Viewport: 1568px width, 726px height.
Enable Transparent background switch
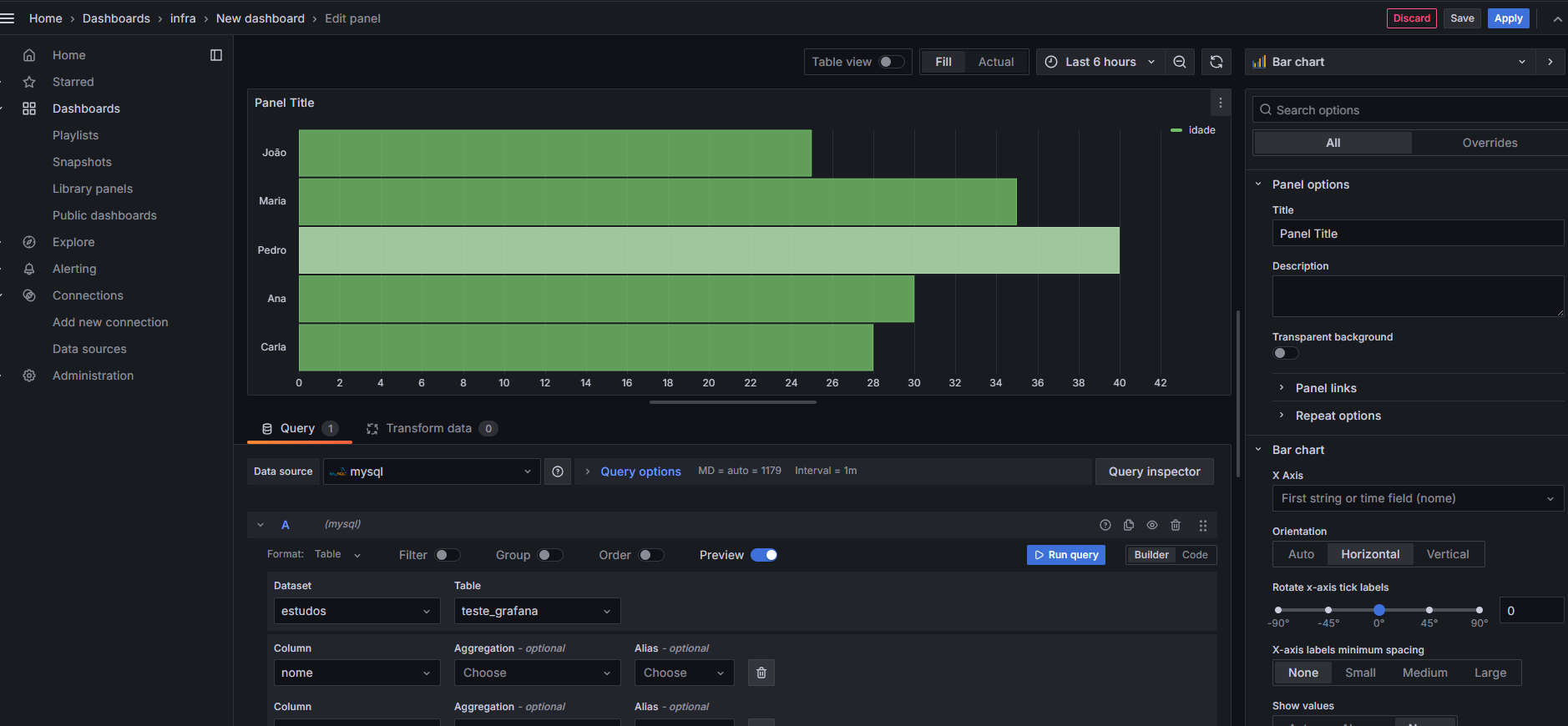coord(1286,353)
